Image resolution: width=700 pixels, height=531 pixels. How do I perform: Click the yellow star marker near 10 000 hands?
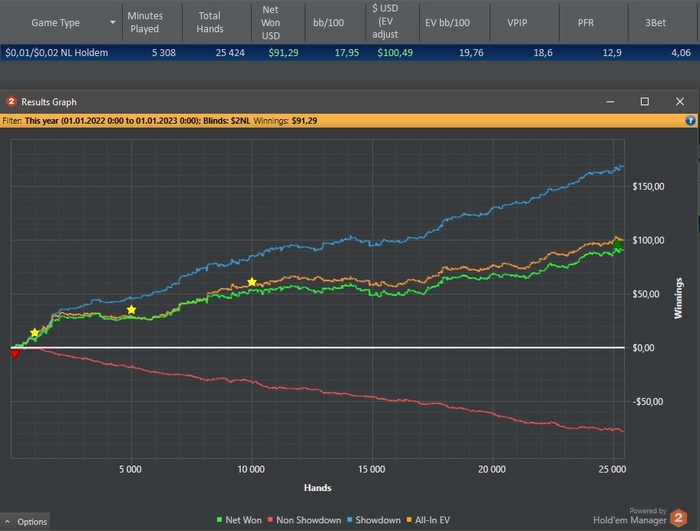(252, 282)
